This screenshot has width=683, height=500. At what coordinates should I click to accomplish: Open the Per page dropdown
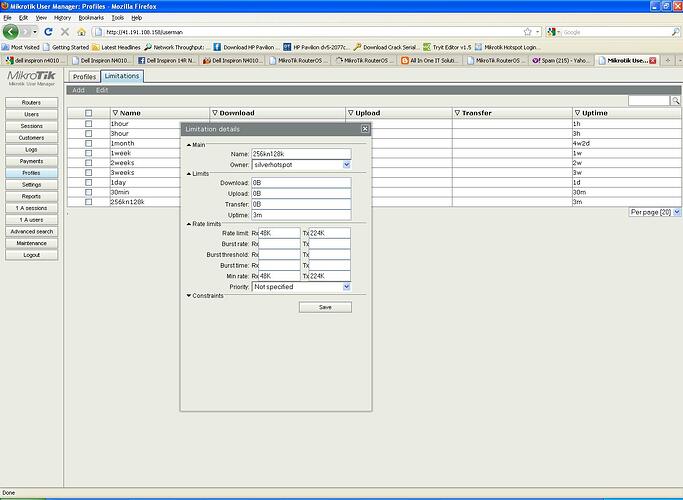coord(677,212)
